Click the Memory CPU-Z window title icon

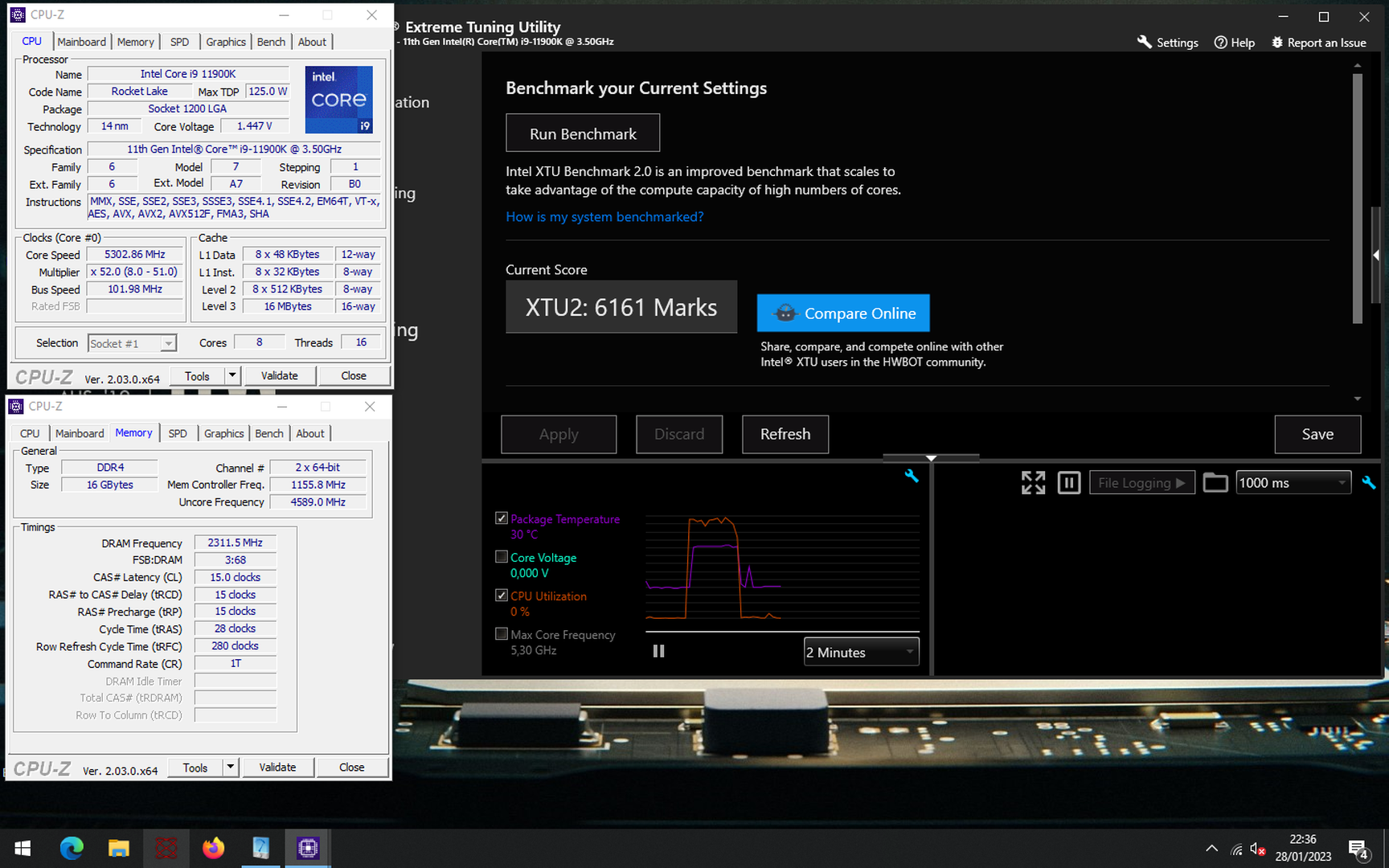click(16, 406)
